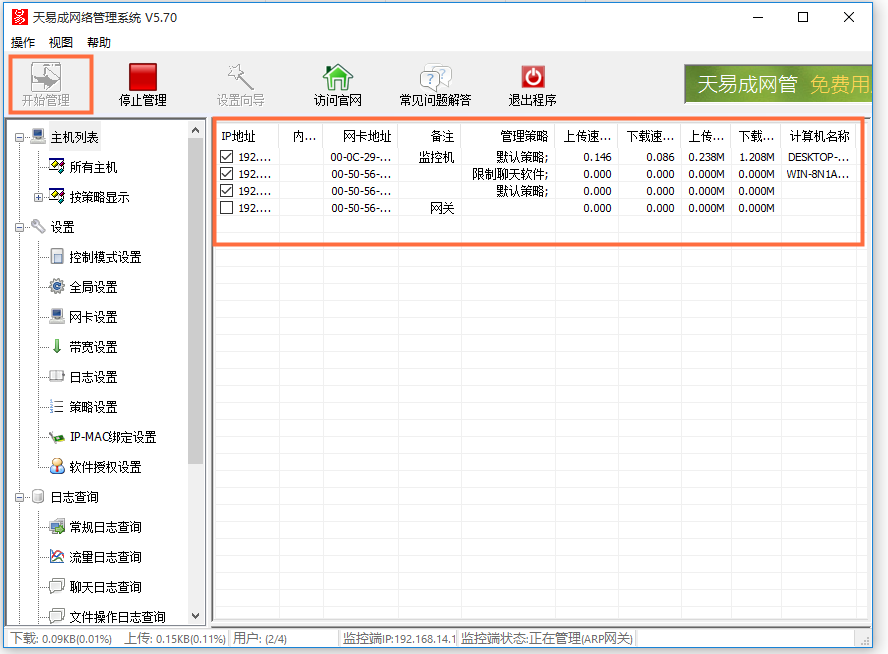Select 带宽设置 green arrow item
The image size is (888, 654).
(93, 347)
